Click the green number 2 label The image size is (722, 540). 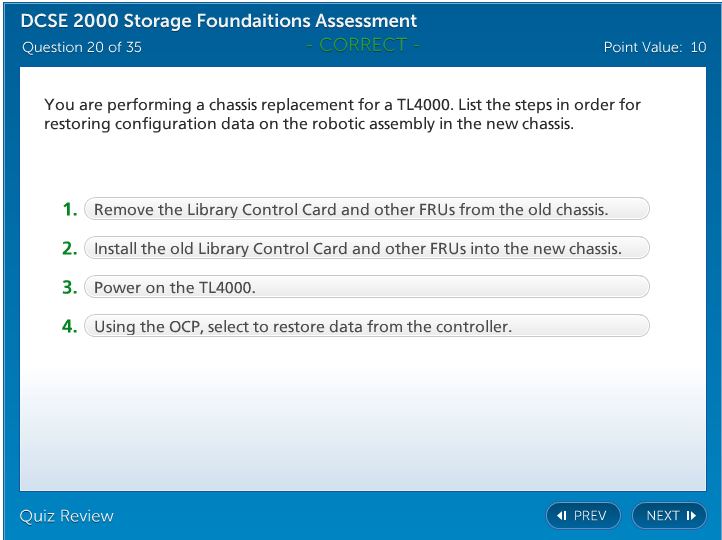[x=70, y=249]
